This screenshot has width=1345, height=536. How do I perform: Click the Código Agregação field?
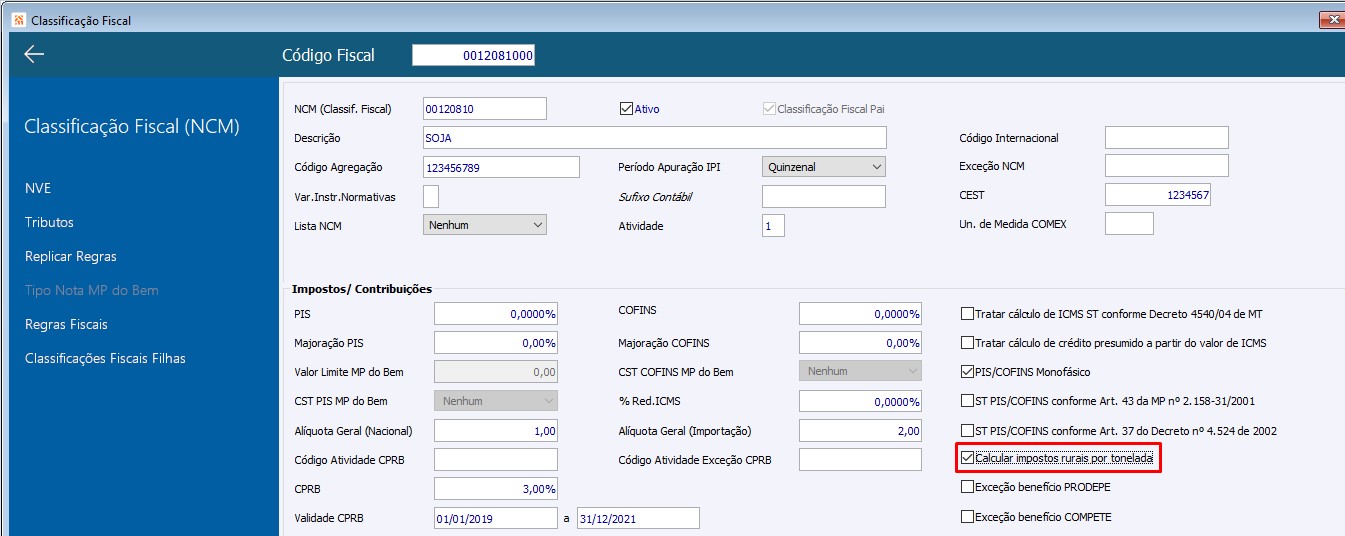pyautogui.click(x=502, y=167)
